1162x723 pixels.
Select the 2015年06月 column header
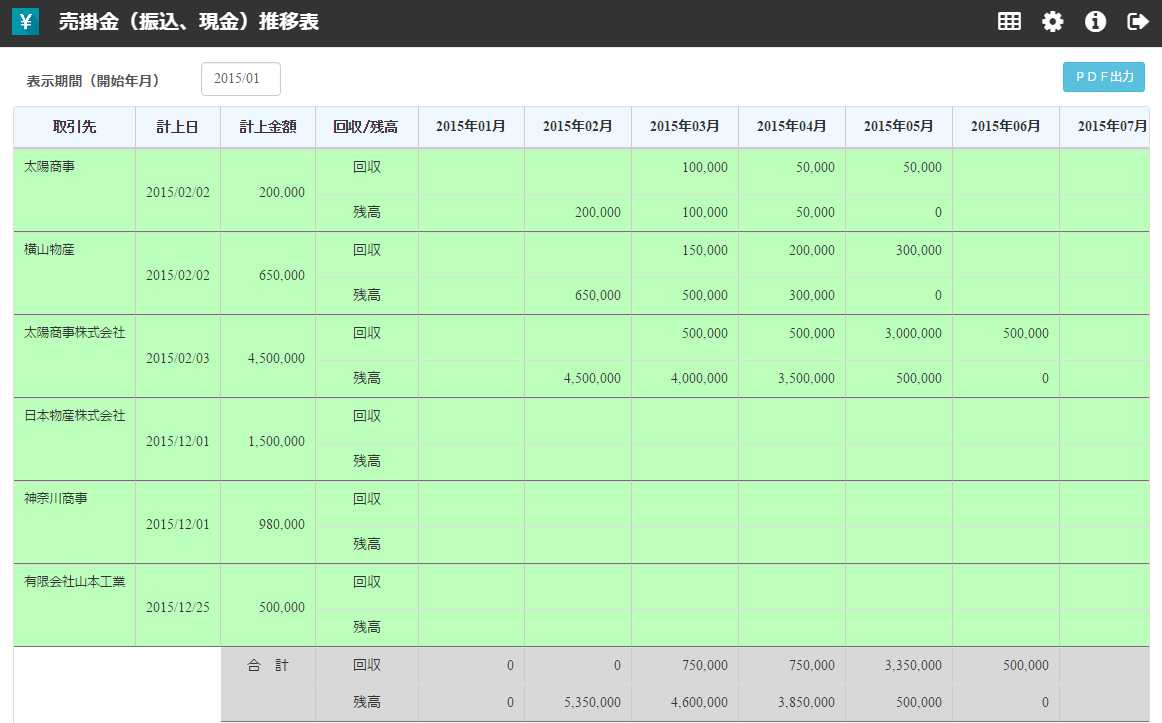coord(1005,127)
